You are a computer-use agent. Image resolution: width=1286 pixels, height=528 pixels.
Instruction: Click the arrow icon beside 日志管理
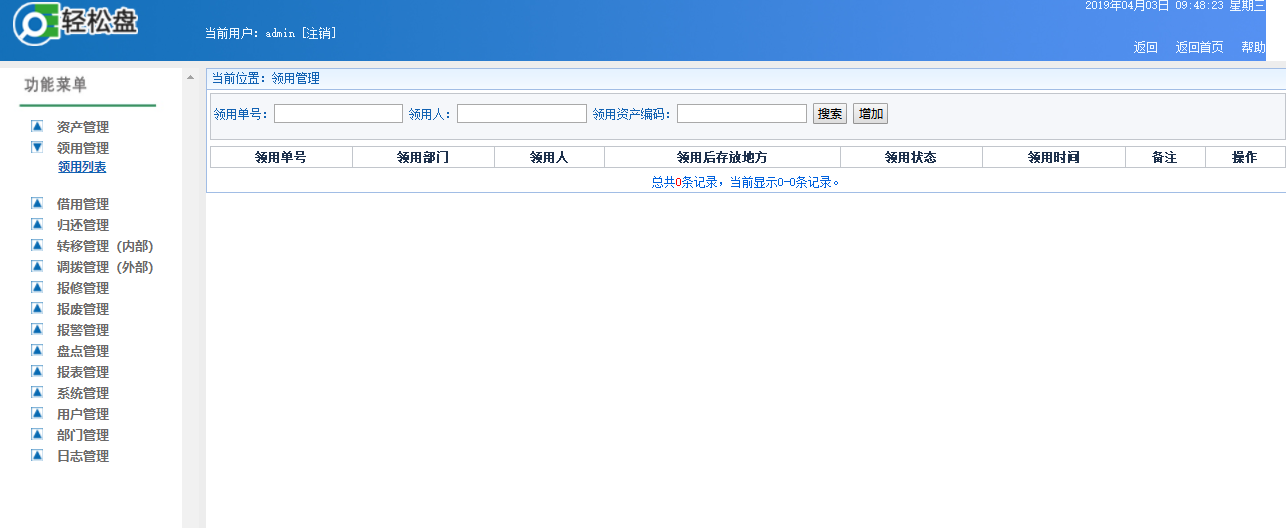pyautogui.click(x=37, y=455)
